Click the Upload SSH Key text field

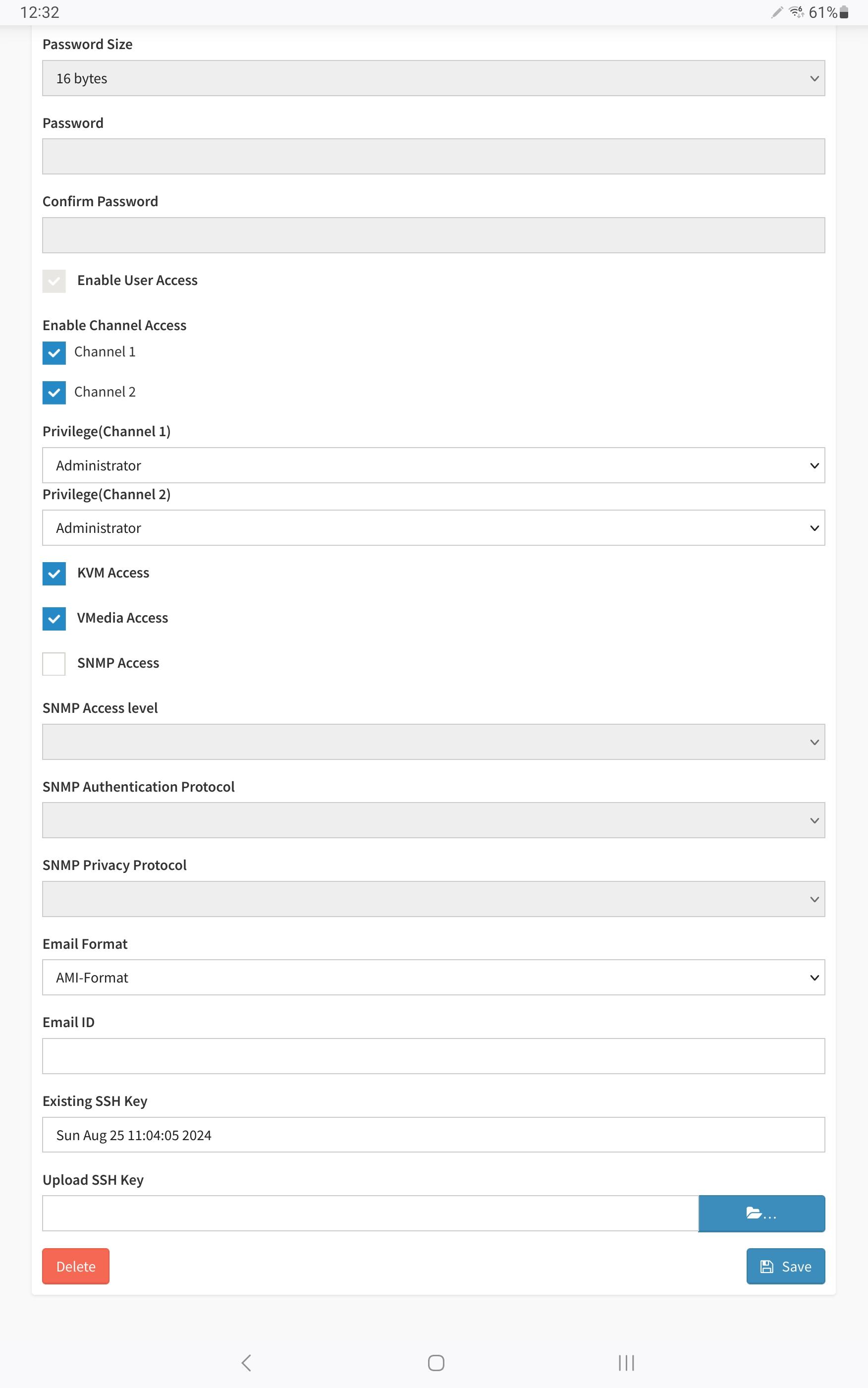tap(370, 1214)
